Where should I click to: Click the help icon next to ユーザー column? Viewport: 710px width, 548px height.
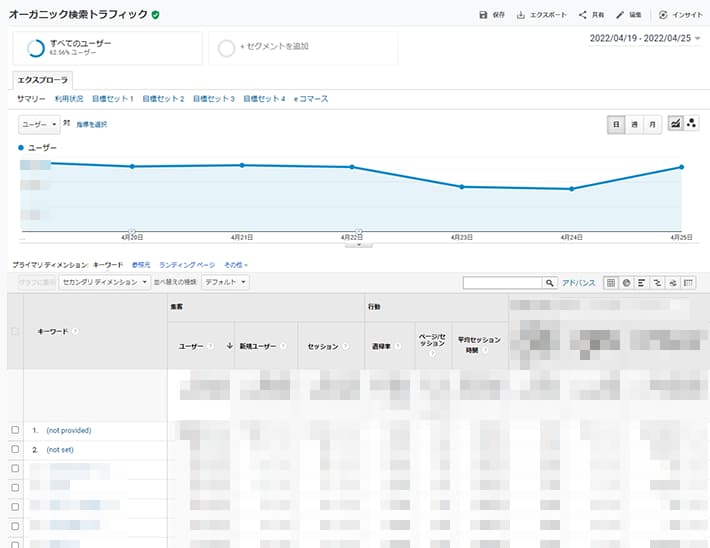(211, 346)
